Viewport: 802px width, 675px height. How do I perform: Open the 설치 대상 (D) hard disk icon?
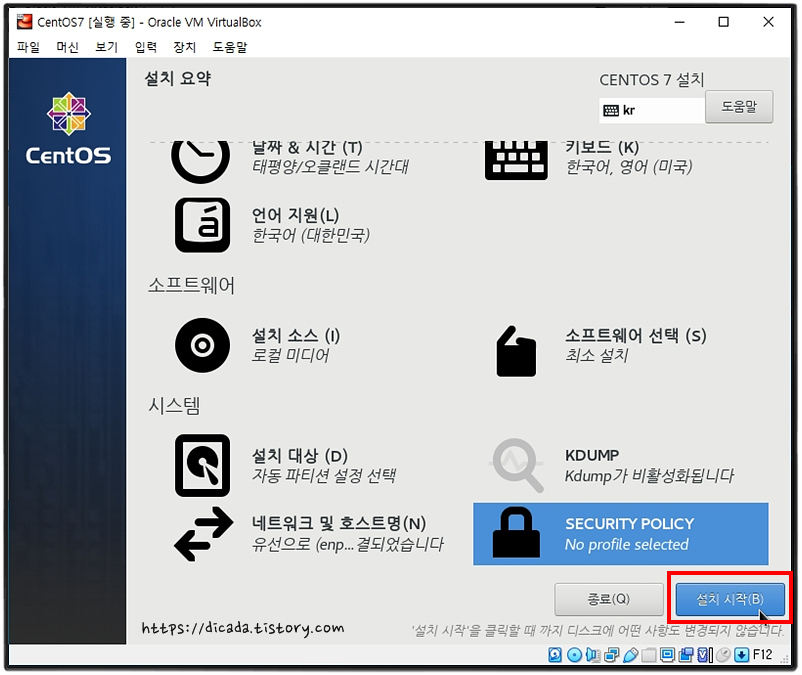(x=203, y=465)
